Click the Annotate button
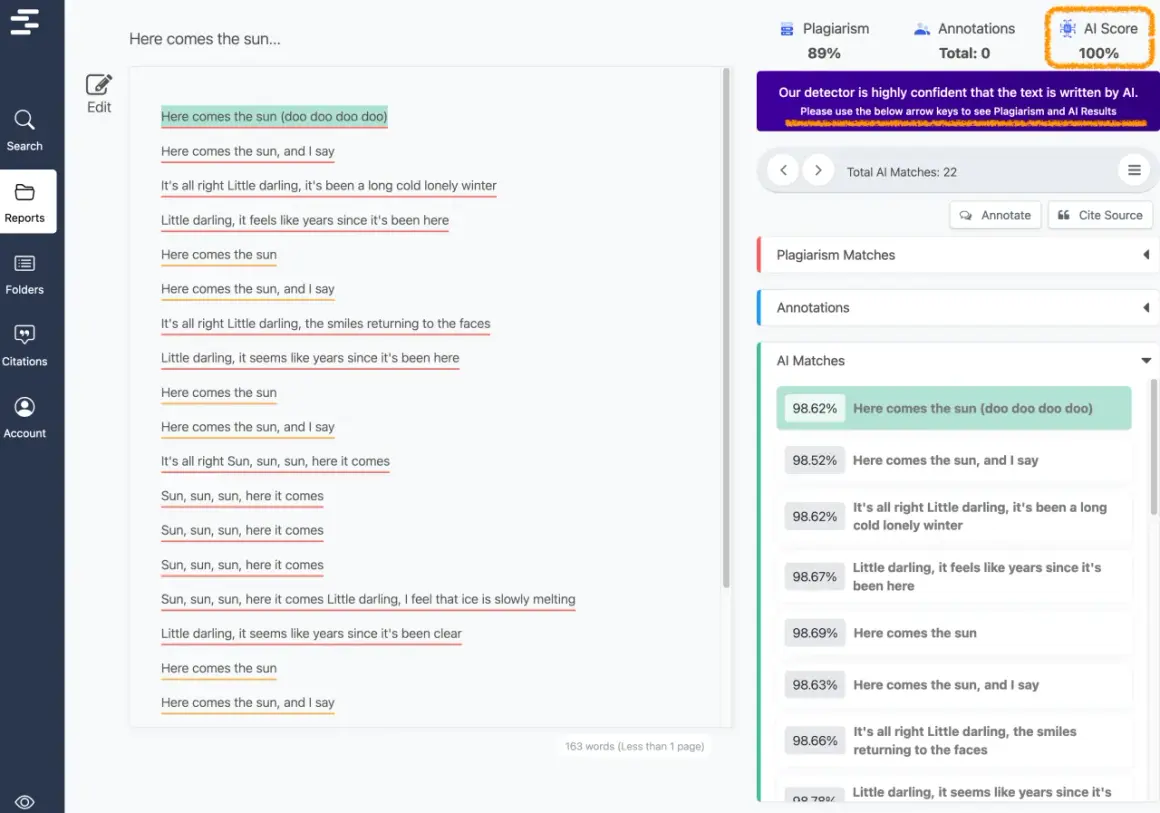 click(x=995, y=215)
